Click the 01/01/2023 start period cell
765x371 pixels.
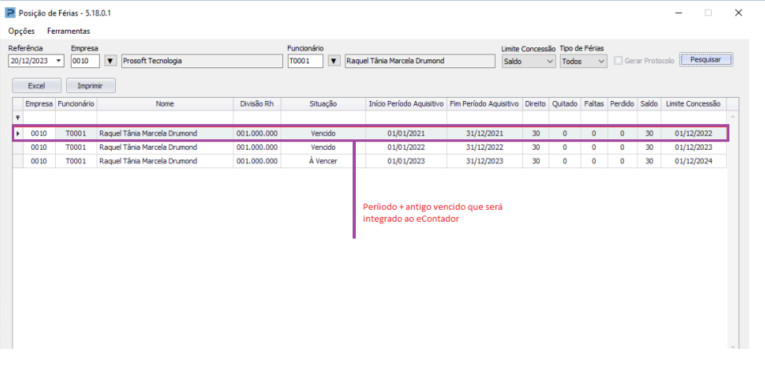tap(406, 161)
